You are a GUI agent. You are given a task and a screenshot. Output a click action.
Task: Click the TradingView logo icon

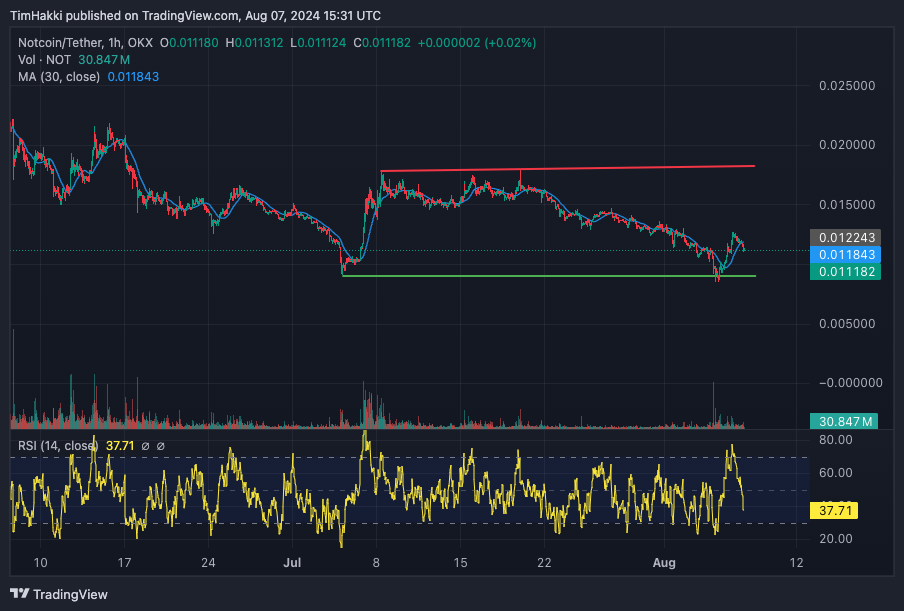[20, 594]
